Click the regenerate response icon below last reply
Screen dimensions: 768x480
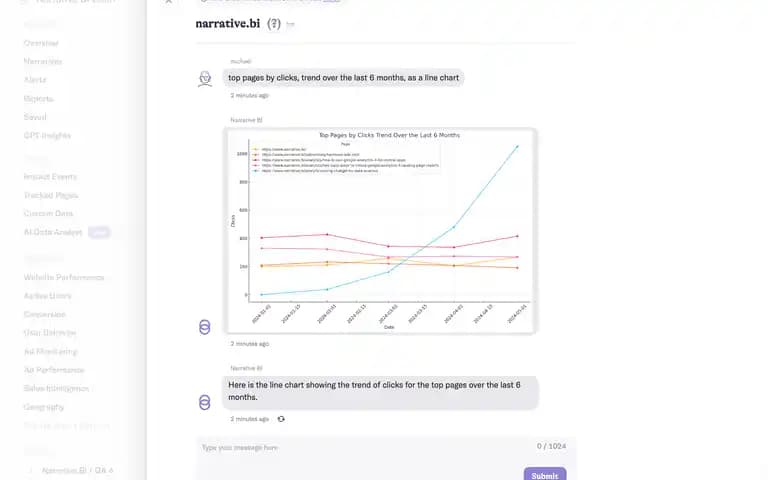(x=281, y=419)
